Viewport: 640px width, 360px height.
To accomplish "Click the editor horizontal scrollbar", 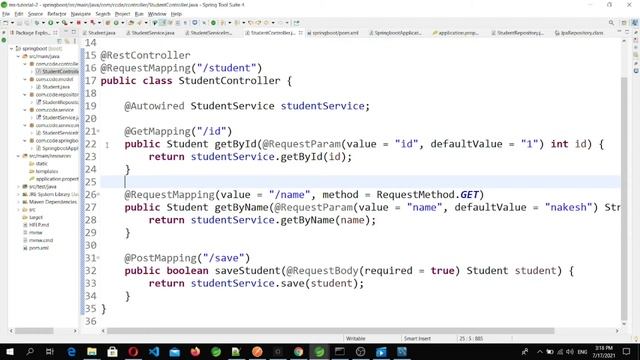I will coord(331,331).
